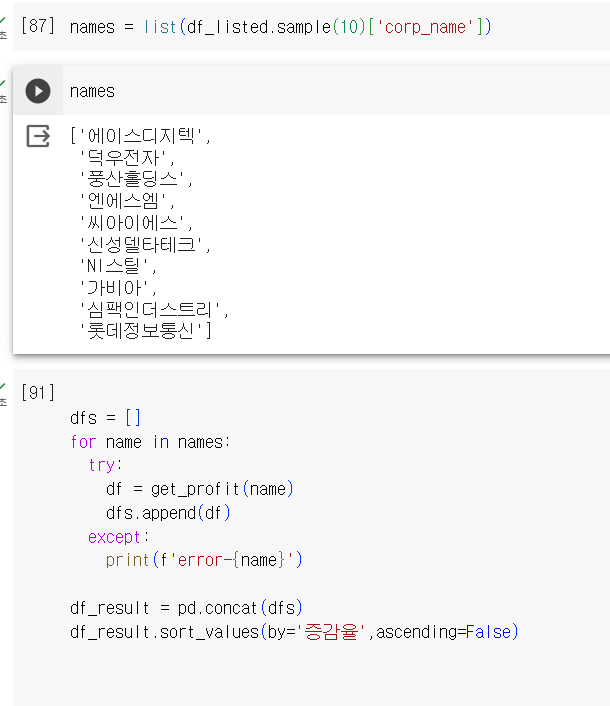Click output item '롯데정보통신'
Viewport: 610px width, 706px height.
point(141,331)
